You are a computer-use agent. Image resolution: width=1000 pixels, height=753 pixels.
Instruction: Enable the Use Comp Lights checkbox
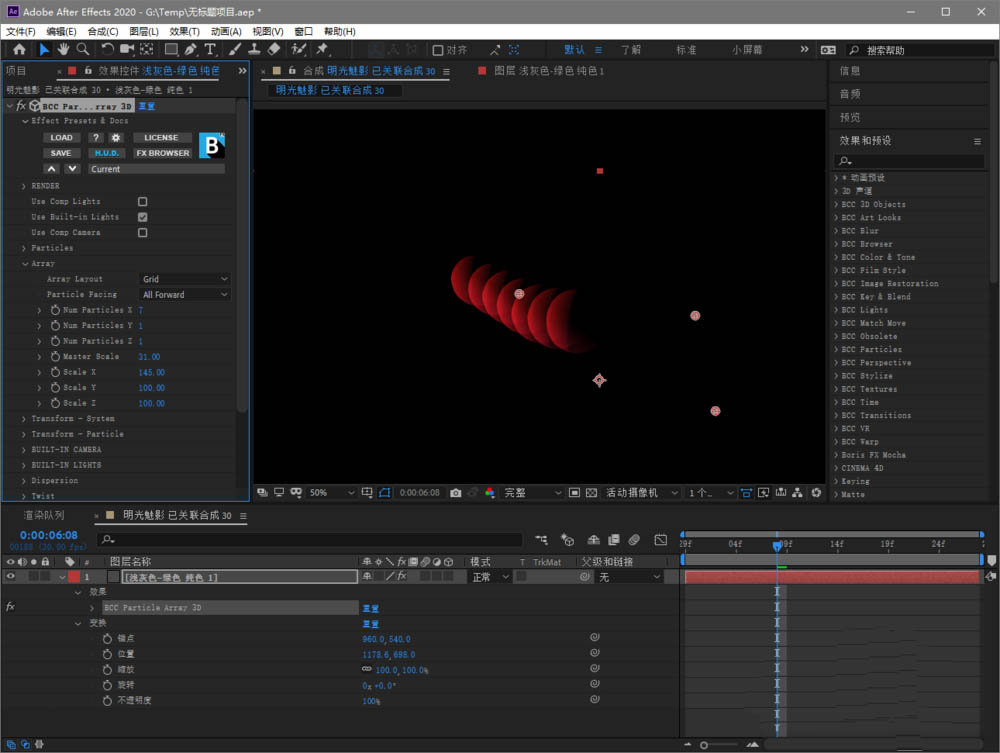(142, 201)
